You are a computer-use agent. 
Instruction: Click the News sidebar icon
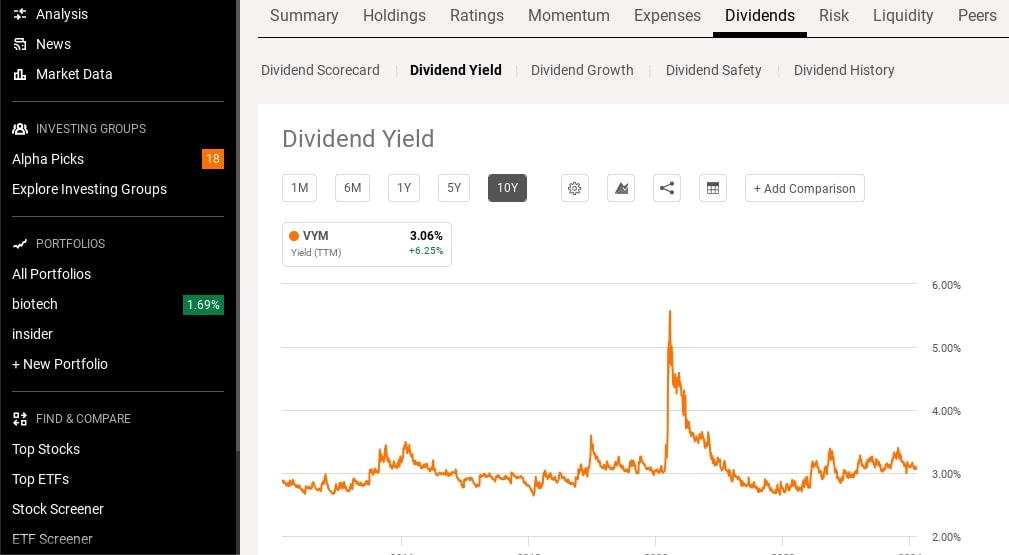coord(20,44)
